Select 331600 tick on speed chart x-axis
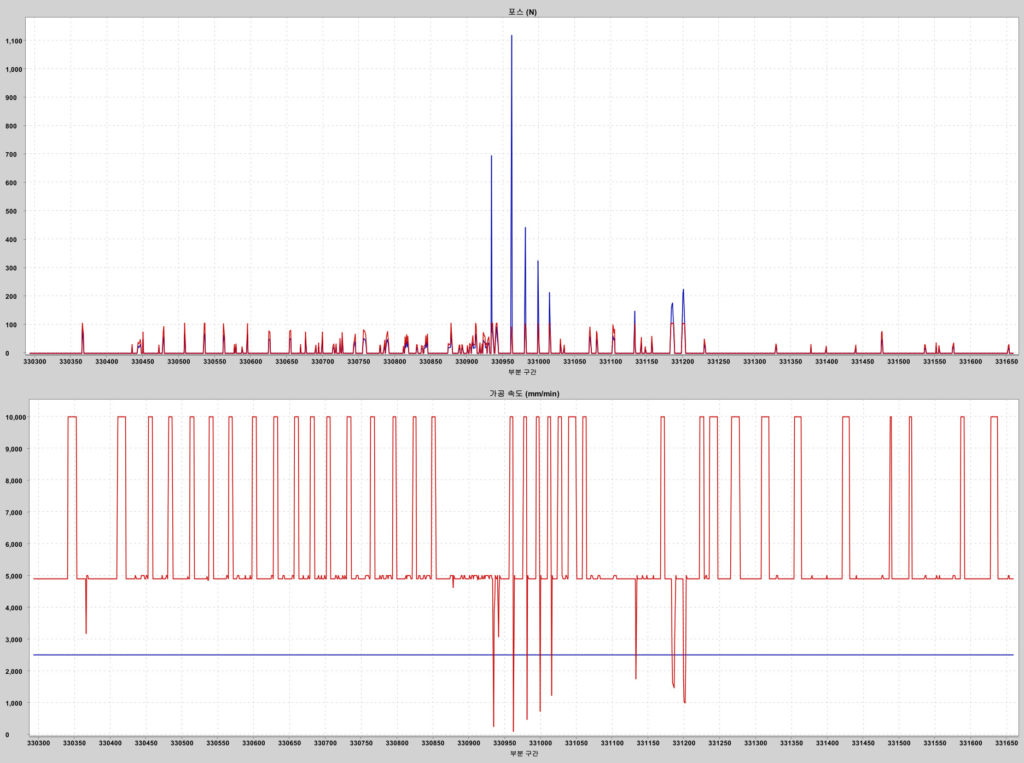 pyautogui.click(x=970, y=743)
